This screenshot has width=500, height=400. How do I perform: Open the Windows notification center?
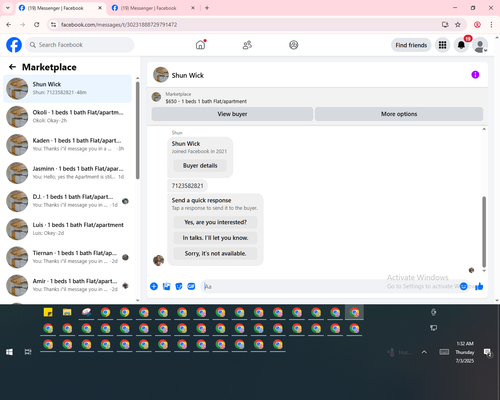tap(488, 352)
